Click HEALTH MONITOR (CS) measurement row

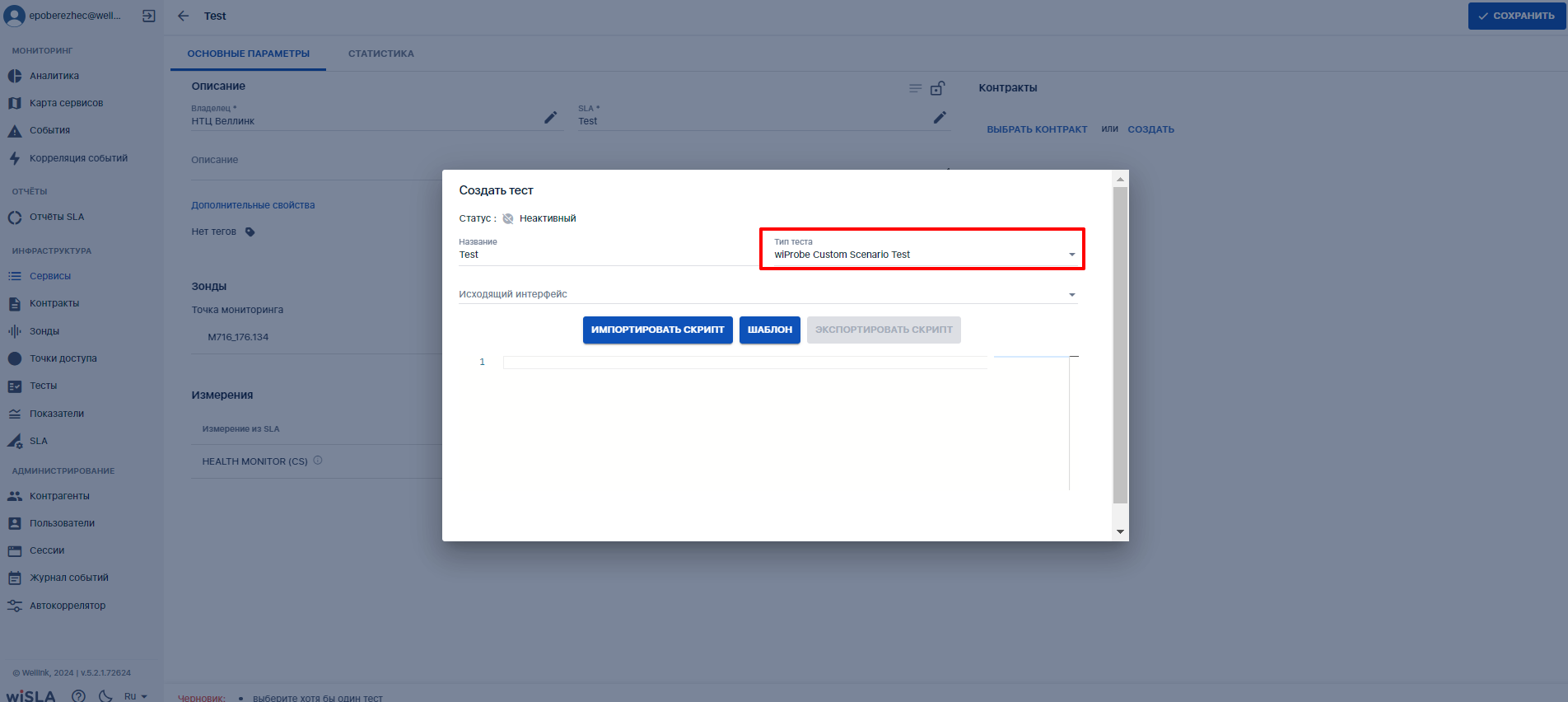point(316,461)
